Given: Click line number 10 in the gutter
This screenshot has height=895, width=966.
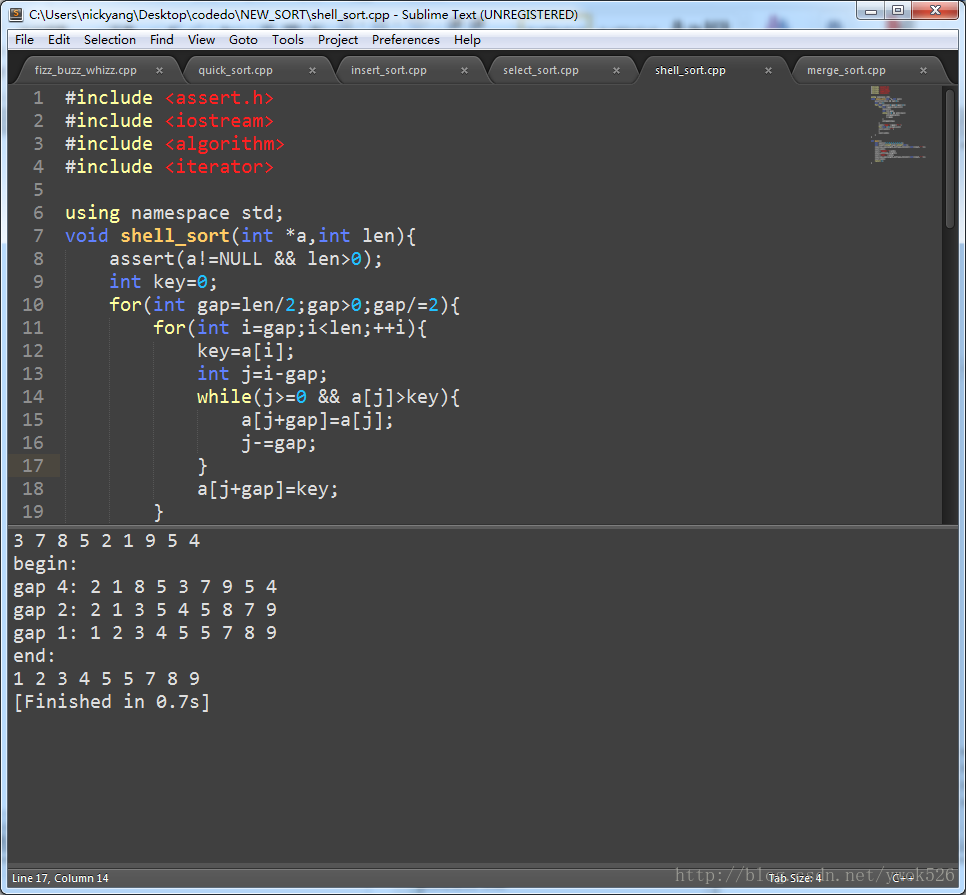Looking at the screenshot, I should click(x=33, y=305).
